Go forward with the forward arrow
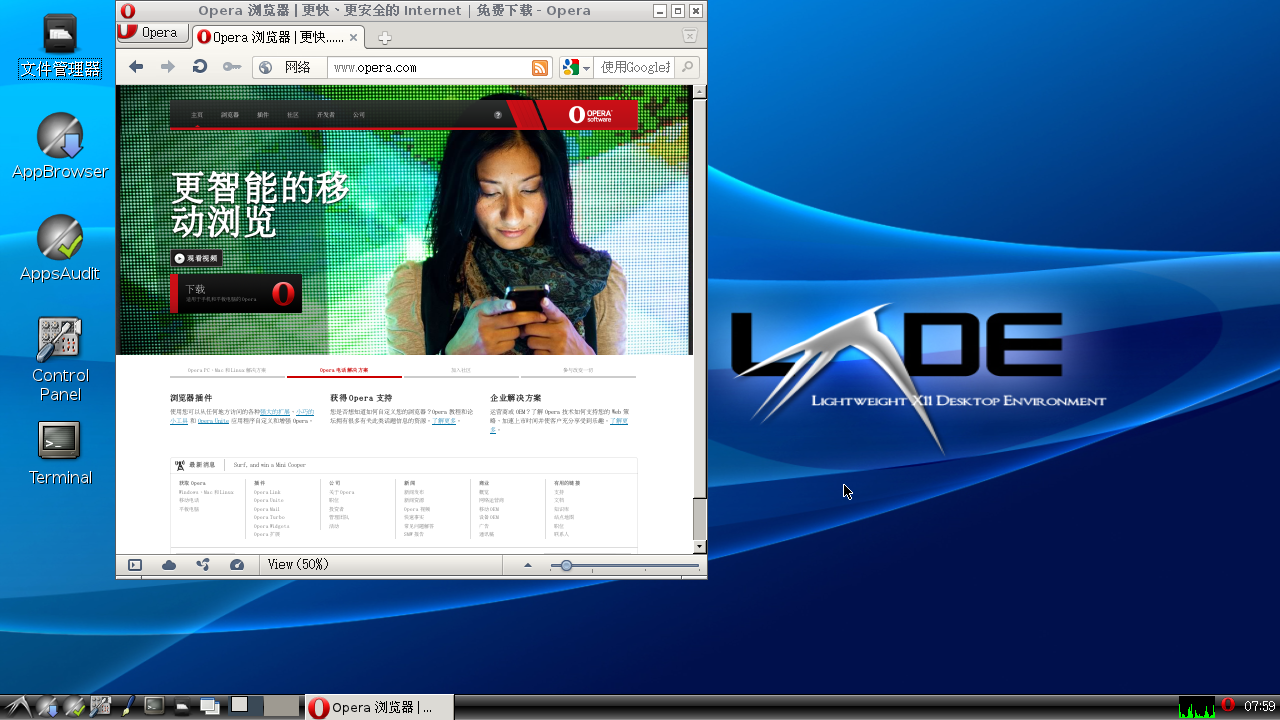 pos(168,67)
